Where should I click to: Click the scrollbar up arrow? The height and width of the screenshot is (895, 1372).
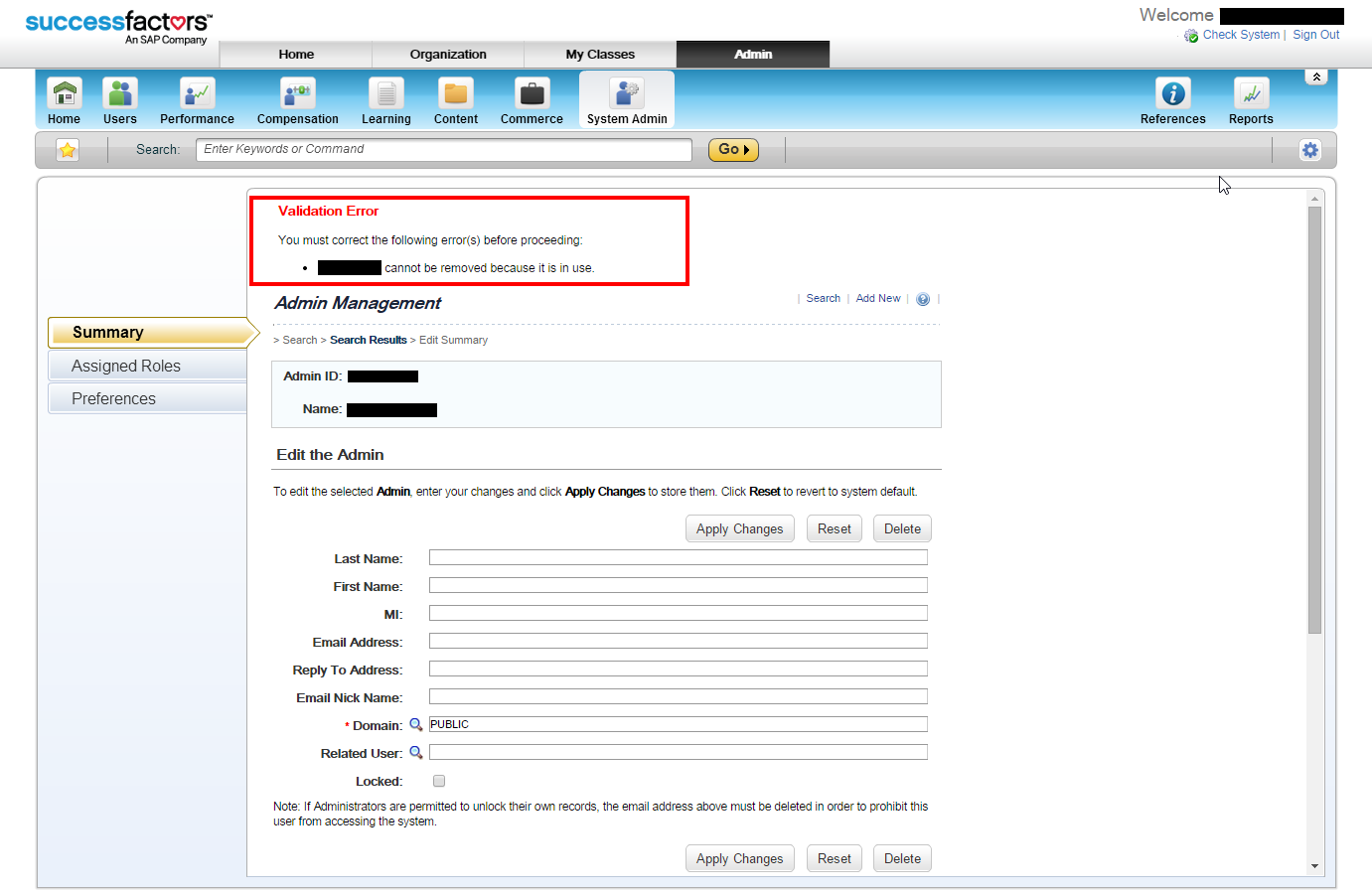1314,199
